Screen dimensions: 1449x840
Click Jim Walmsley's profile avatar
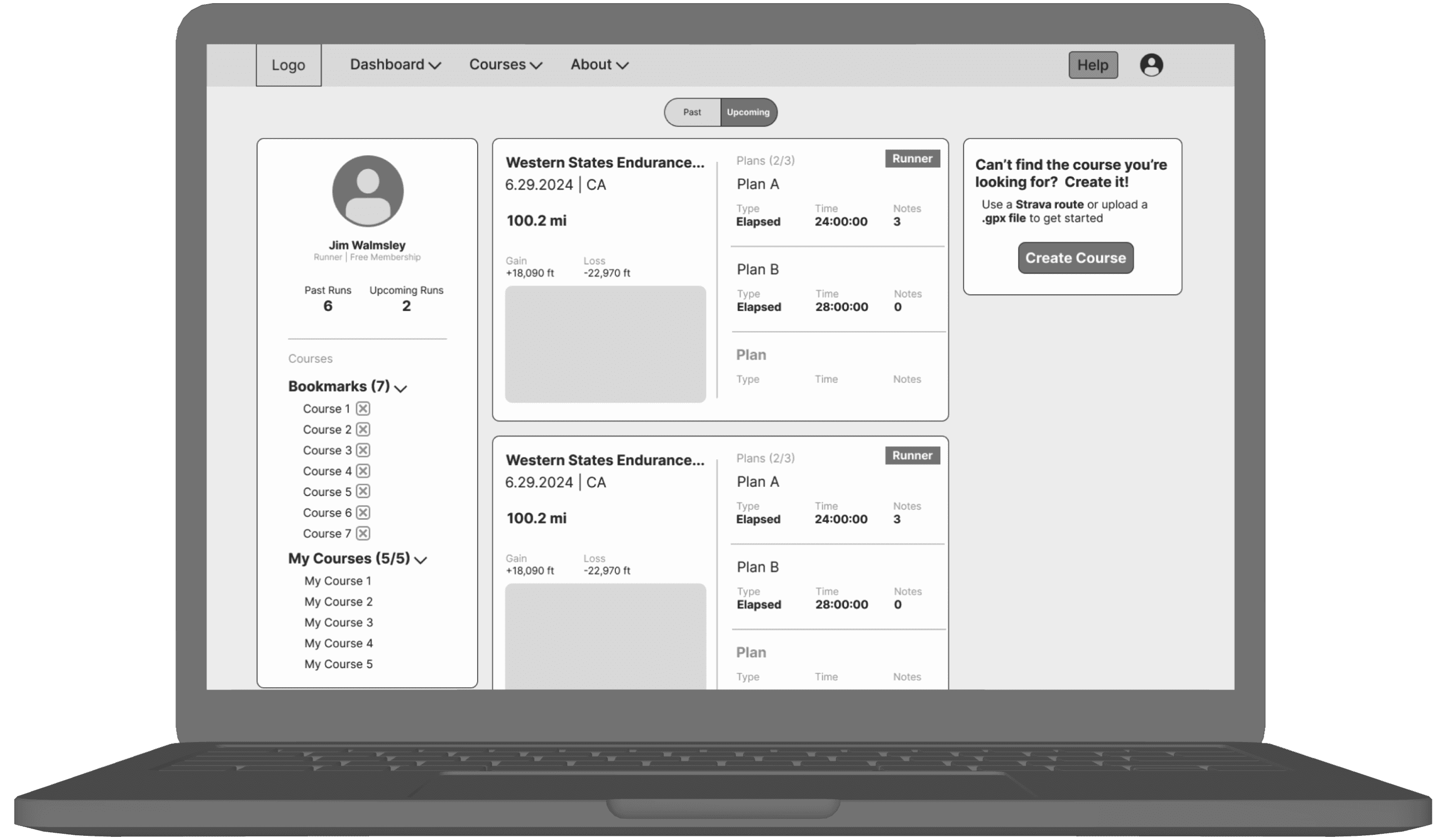(367, 191)
